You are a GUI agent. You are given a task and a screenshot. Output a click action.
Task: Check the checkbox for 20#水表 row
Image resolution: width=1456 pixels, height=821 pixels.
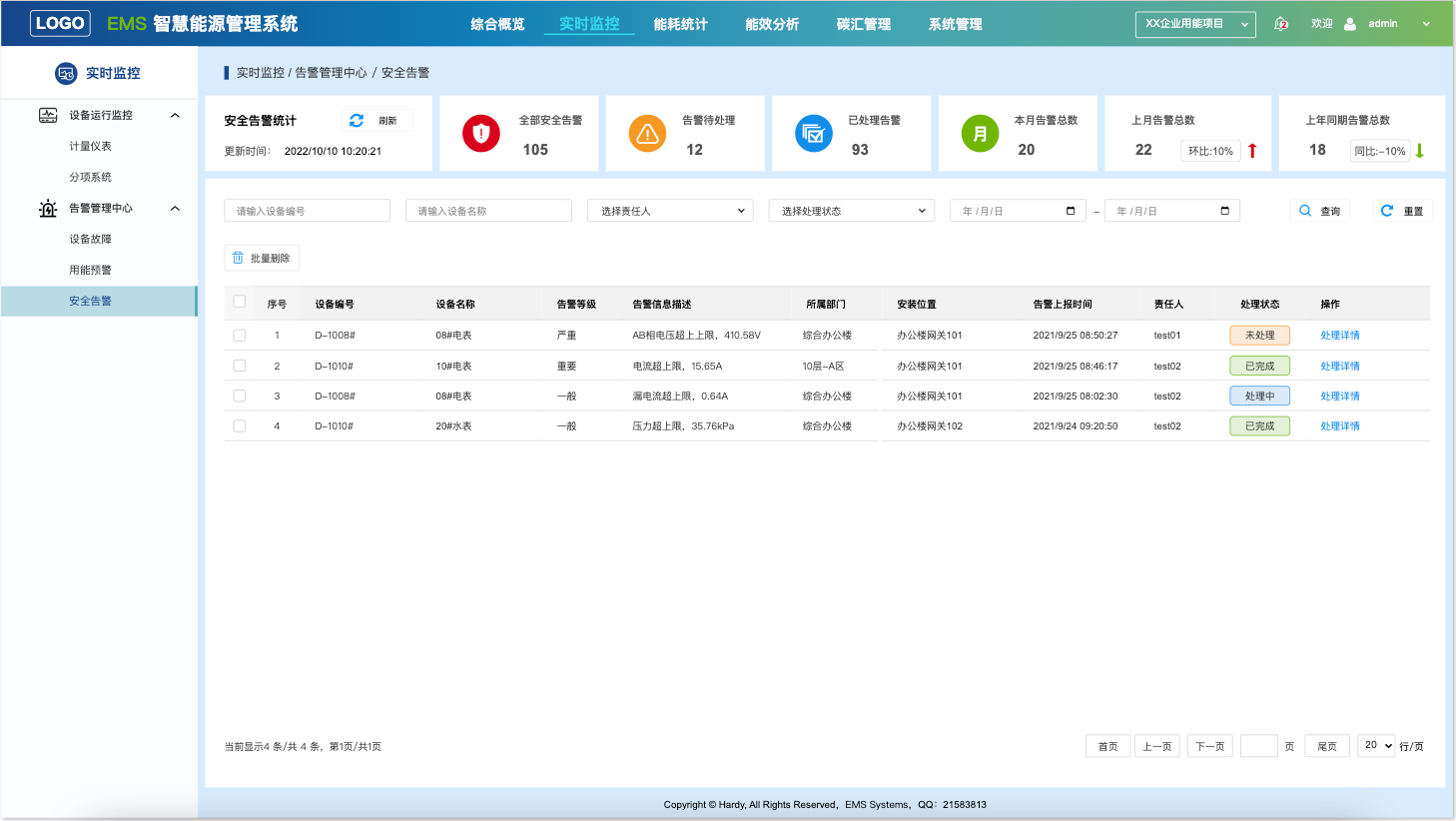[239, 424]
